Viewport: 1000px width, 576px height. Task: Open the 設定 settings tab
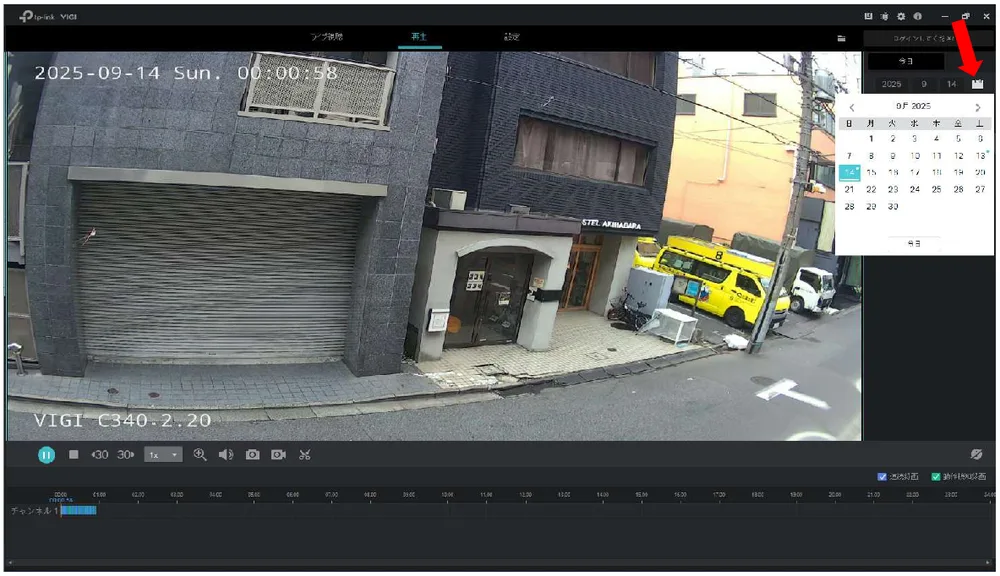(511, 37)
